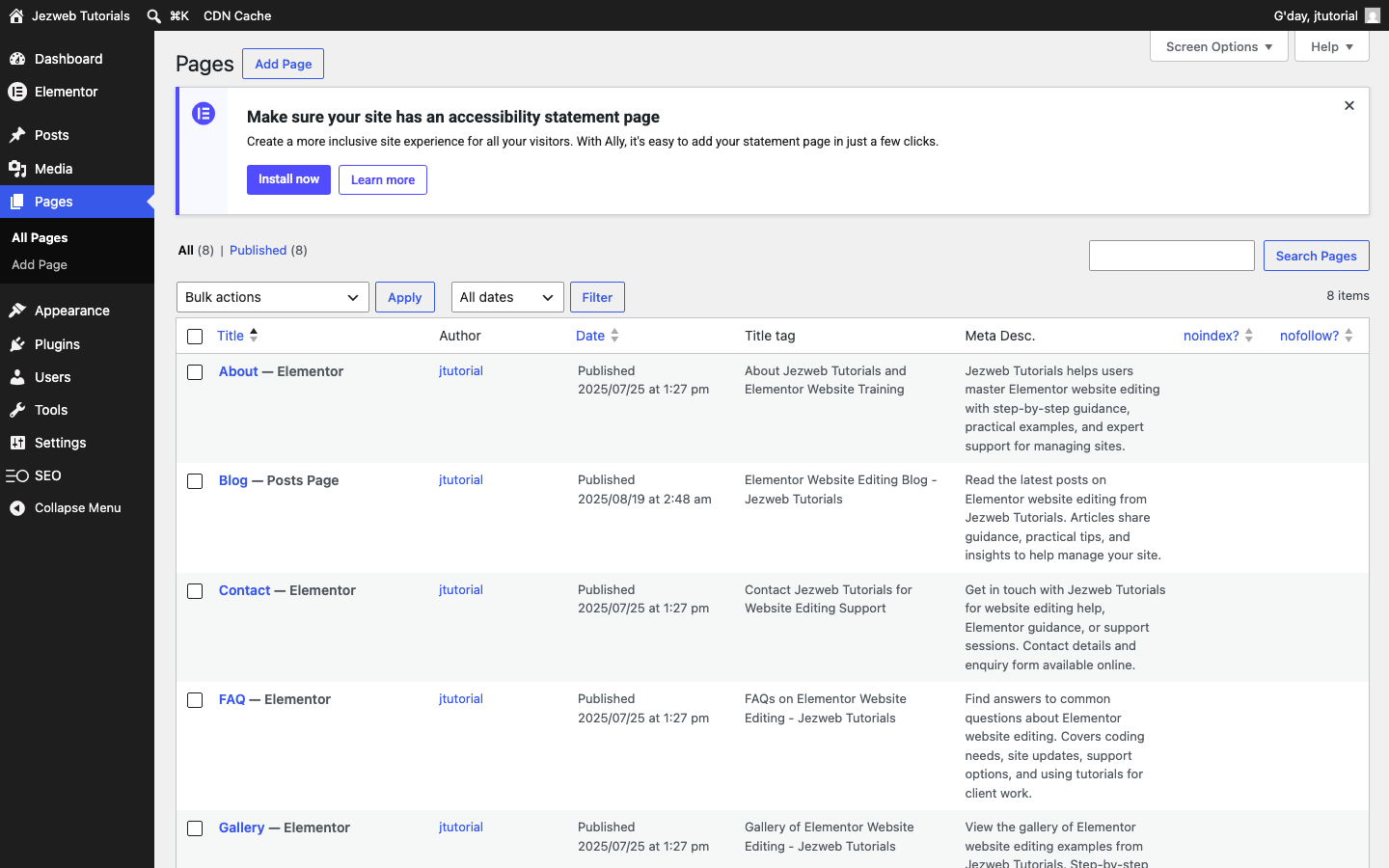1389x868 pixels.
Task: Click the Media library icon
Action: (17, 169)
